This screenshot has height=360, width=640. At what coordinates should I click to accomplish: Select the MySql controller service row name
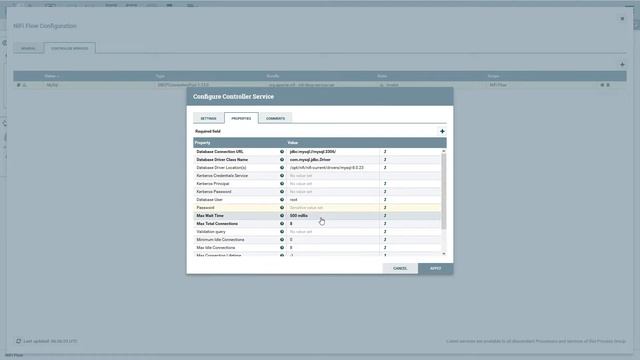[52, 85]
